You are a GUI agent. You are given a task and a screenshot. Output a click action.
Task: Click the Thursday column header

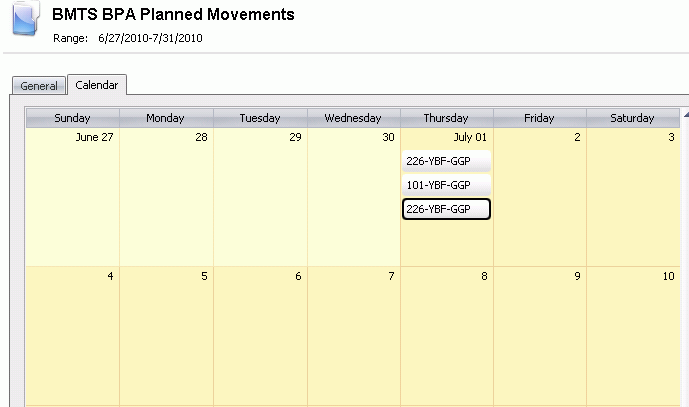tap(446, 118)
